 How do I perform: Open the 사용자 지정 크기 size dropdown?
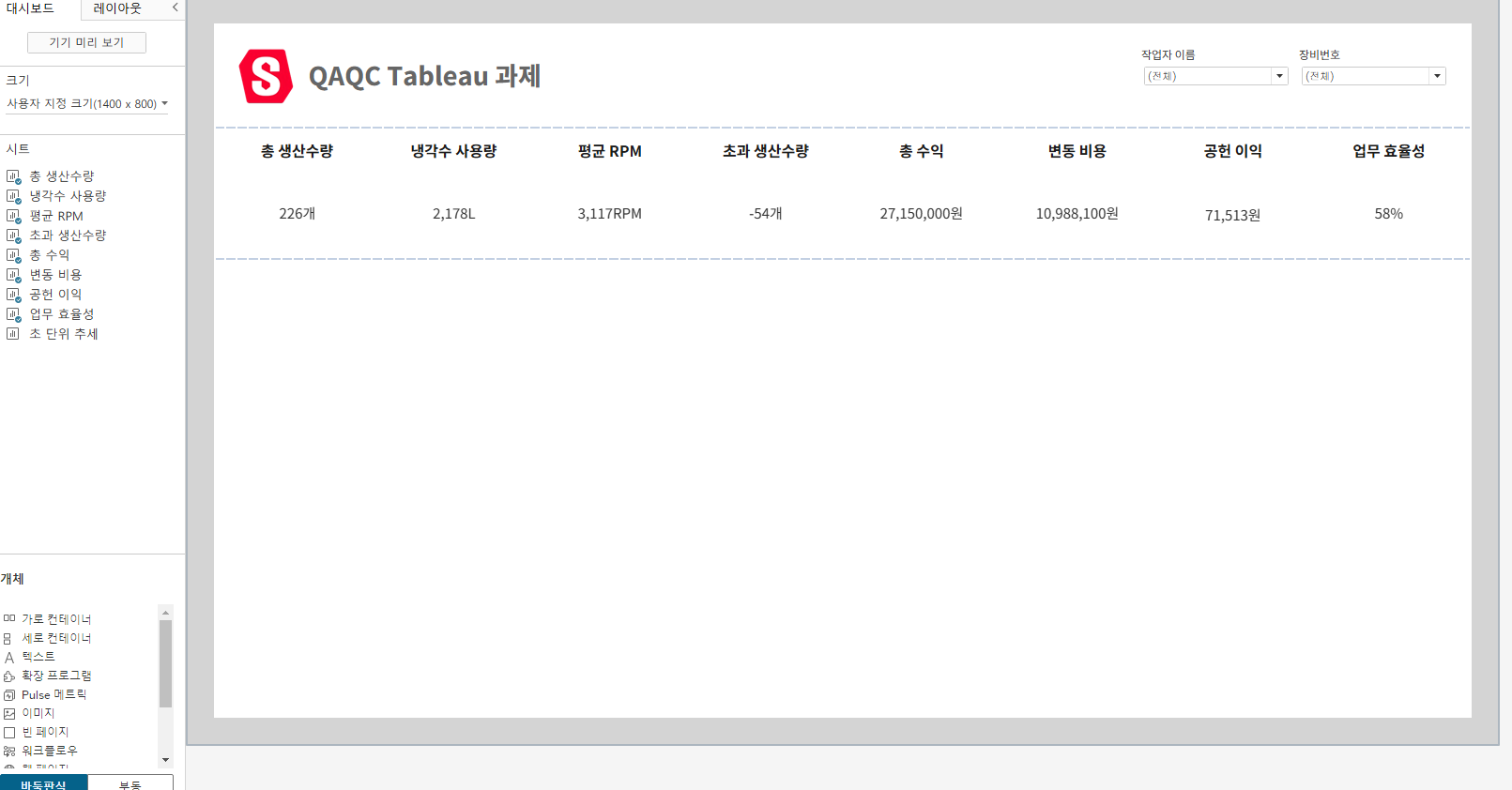[x=87, y=104]
